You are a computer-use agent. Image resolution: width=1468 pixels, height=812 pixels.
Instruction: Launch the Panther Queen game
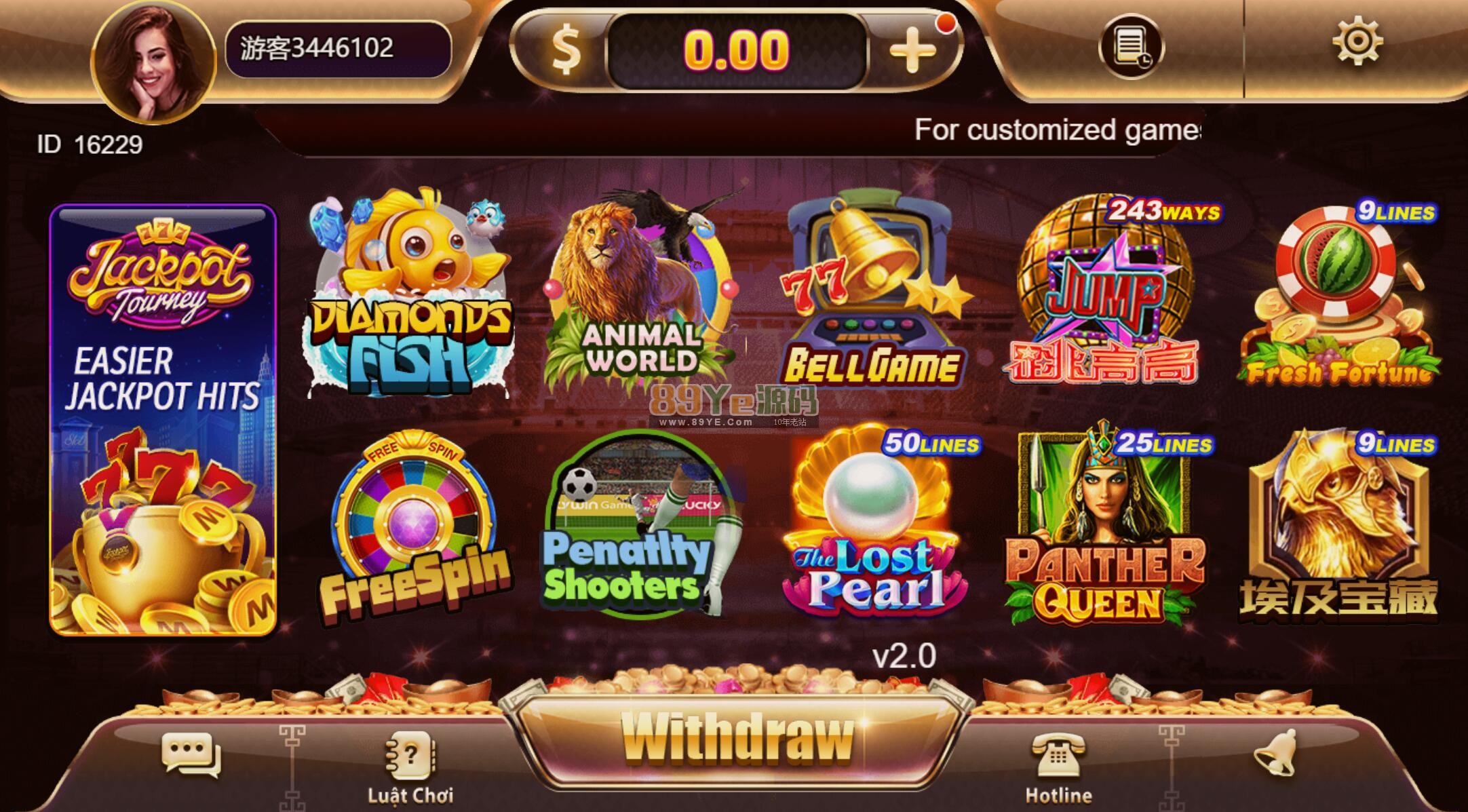point(1104,524)
